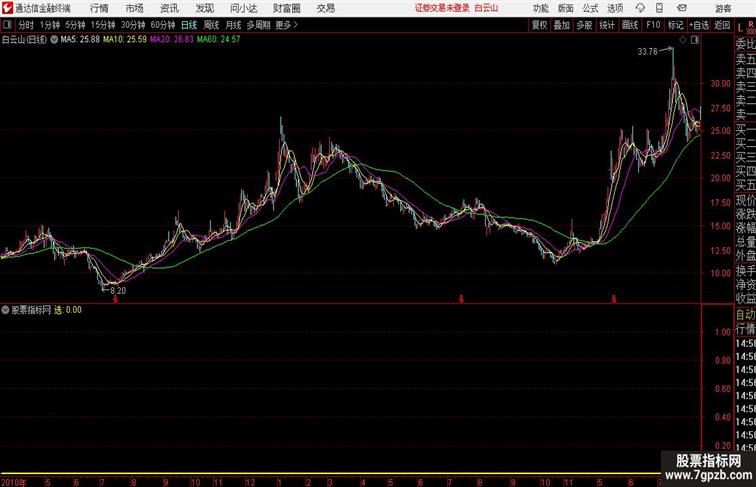Open the mail envelope icon
This screenshot has width=756, height=487.
click(x=682, y=8)
